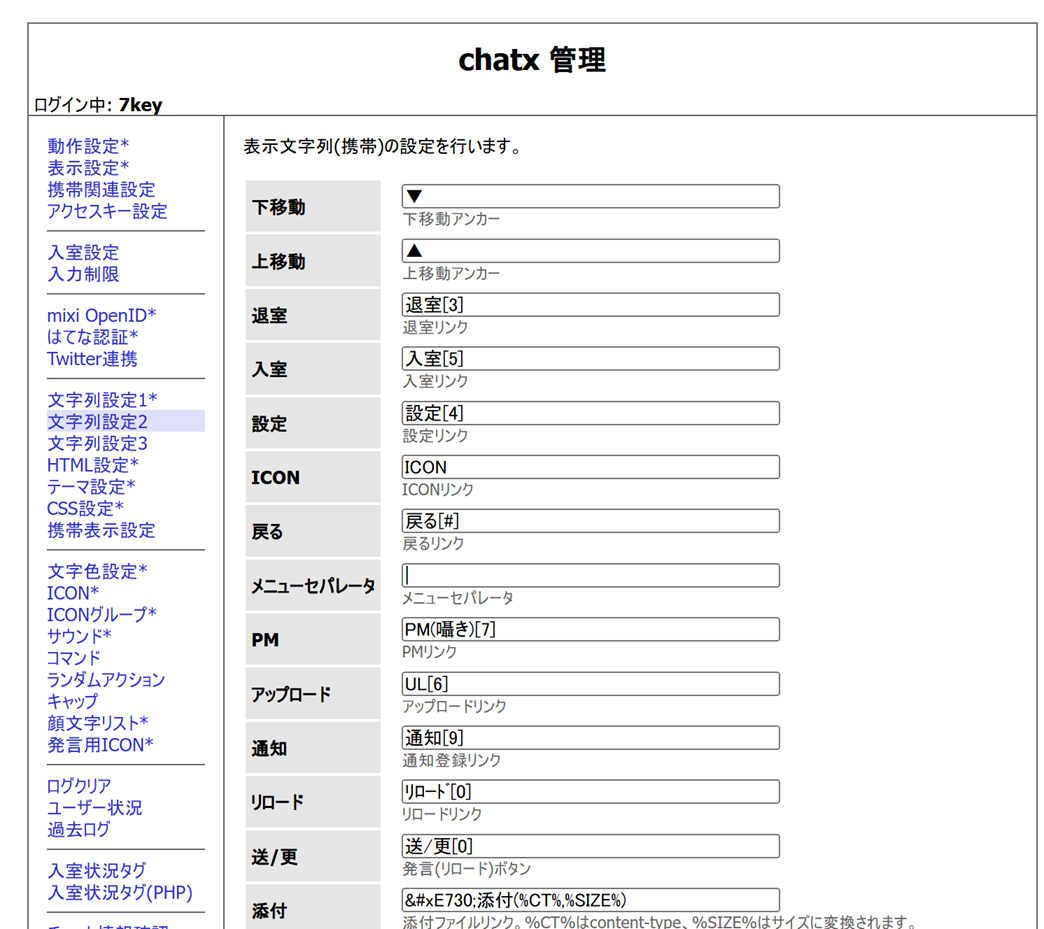Screen dimensions: 1044x929
Task: Click the PM(囁き) text field
Action: 590,629
